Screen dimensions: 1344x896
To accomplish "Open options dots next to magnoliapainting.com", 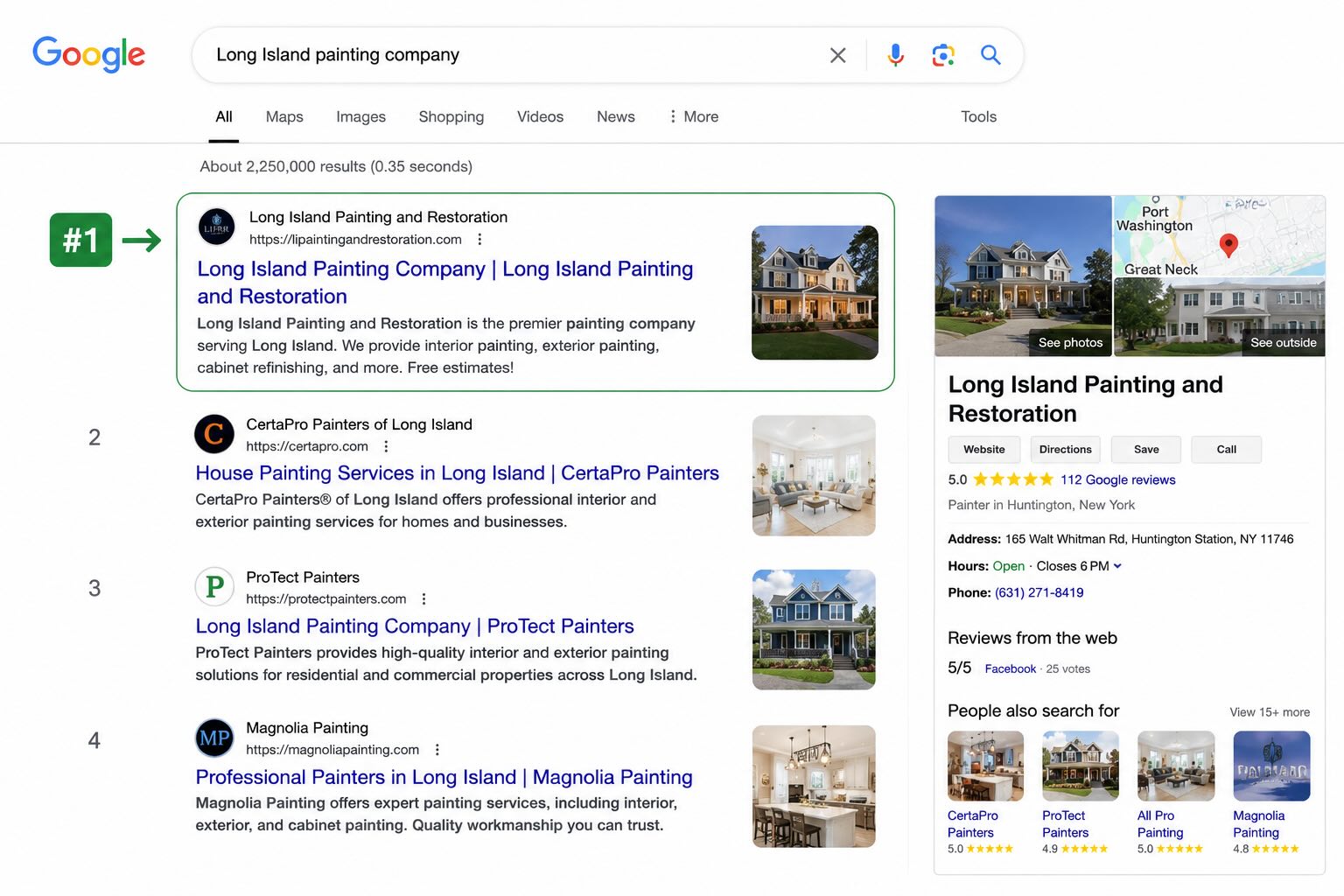I will 437,750.
